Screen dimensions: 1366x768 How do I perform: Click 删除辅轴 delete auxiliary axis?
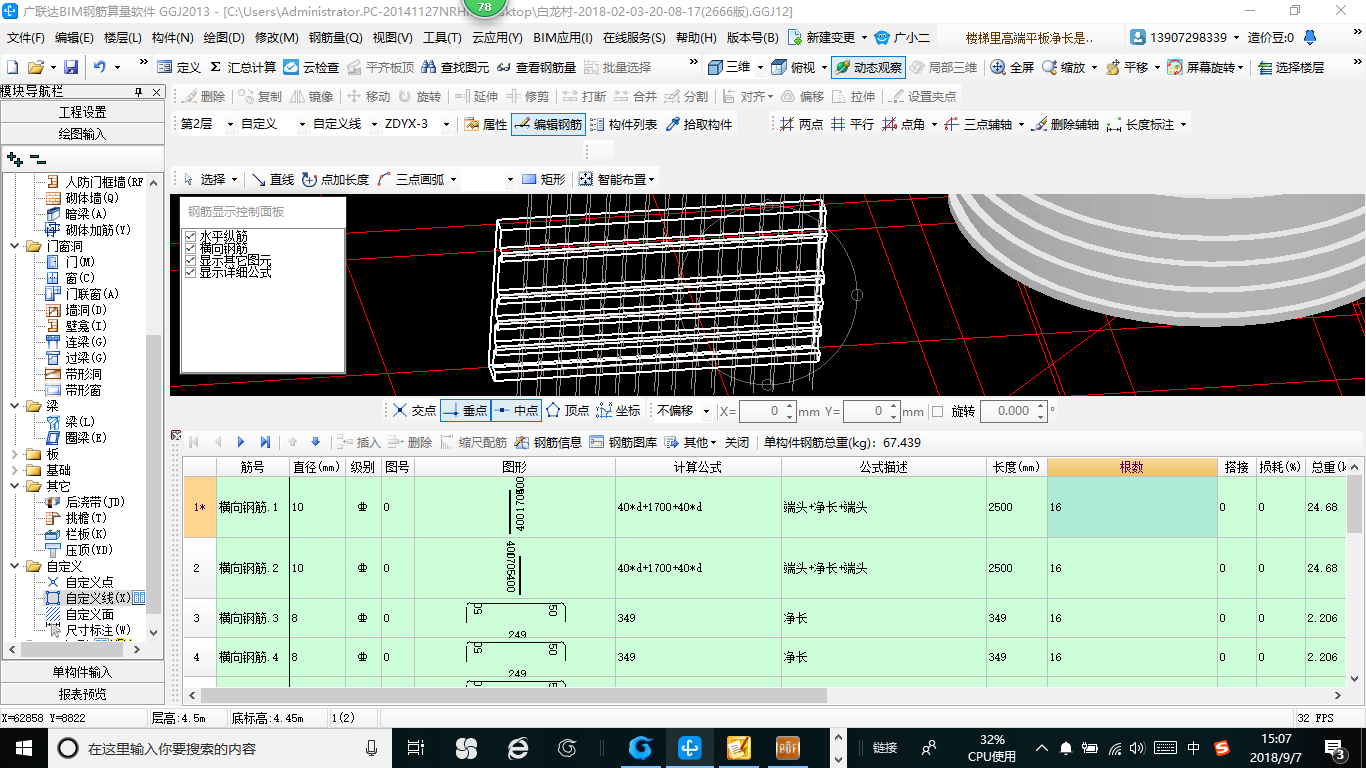point(1065,125)
